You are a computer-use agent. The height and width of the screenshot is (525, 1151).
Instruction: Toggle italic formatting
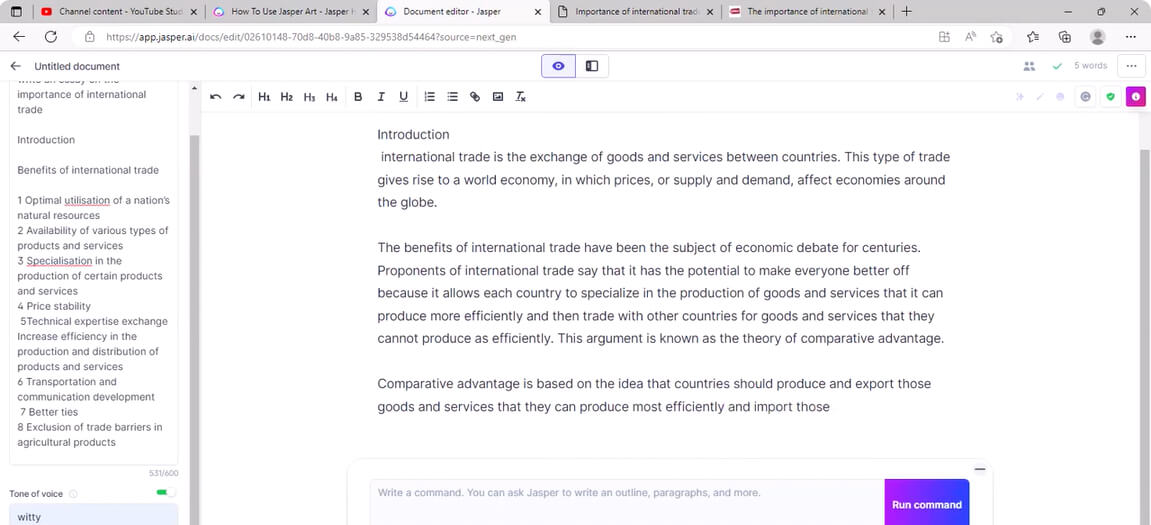(381, 97)
